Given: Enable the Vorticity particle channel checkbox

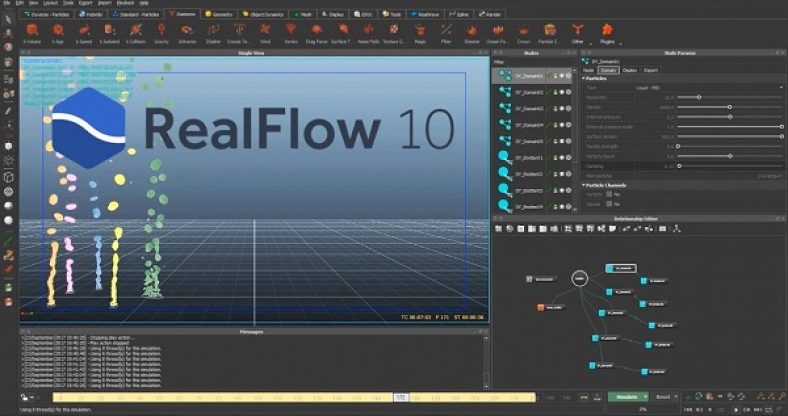Looking at the screenshot, I should tap(609, 194).
